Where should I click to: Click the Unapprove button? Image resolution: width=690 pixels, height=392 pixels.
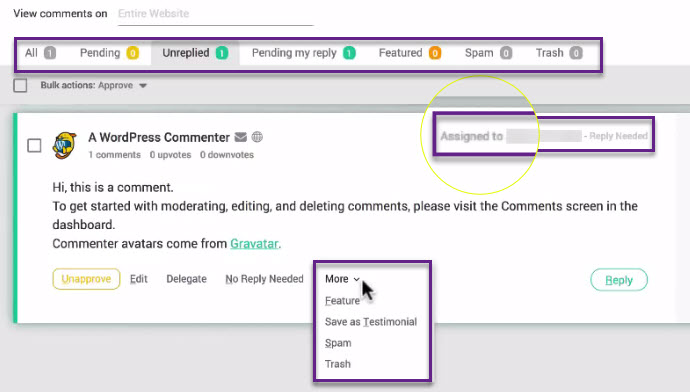click(x=86, y=279)
